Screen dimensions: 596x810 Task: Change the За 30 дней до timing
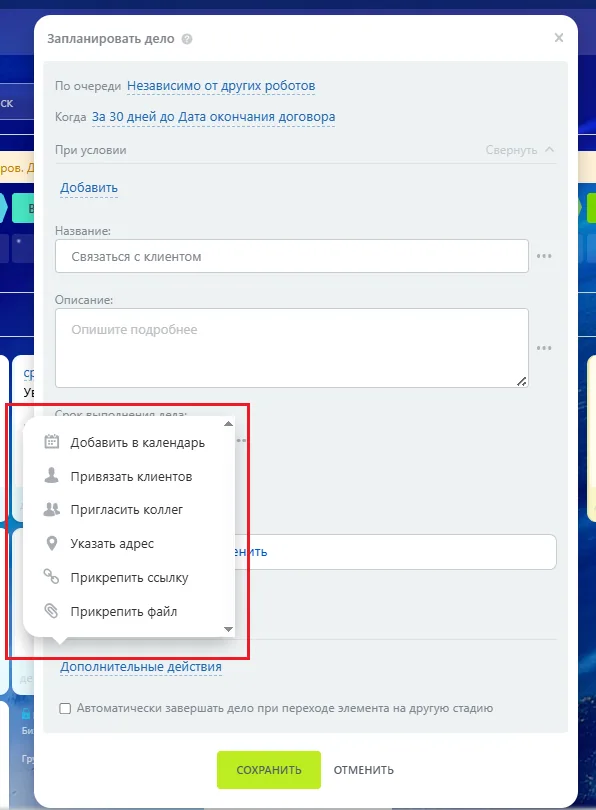coord(213,117)
